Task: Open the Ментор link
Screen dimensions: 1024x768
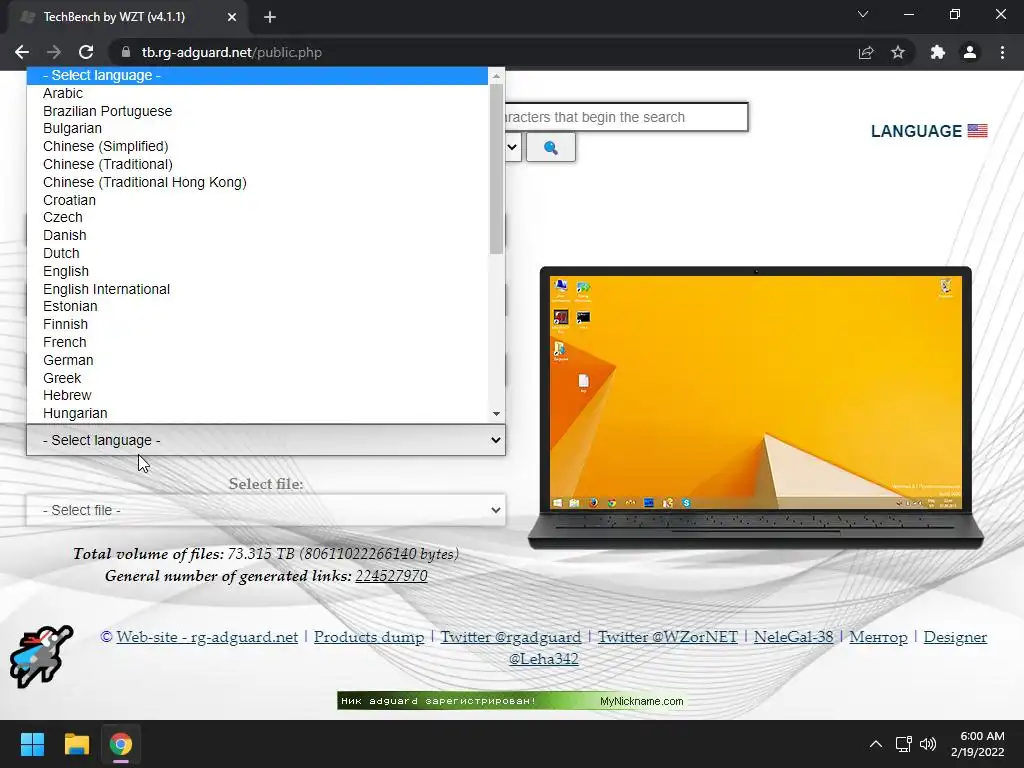Action: (x=878, y=637)
